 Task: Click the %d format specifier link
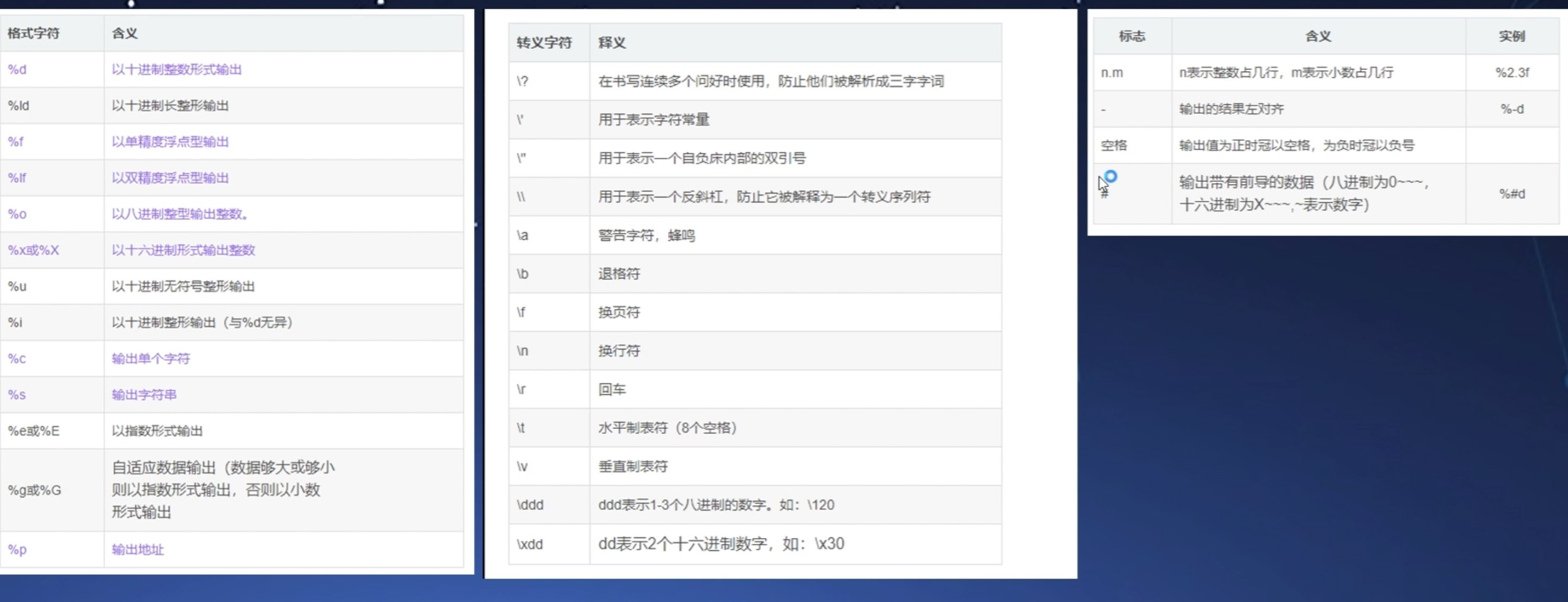click(17, 69)
